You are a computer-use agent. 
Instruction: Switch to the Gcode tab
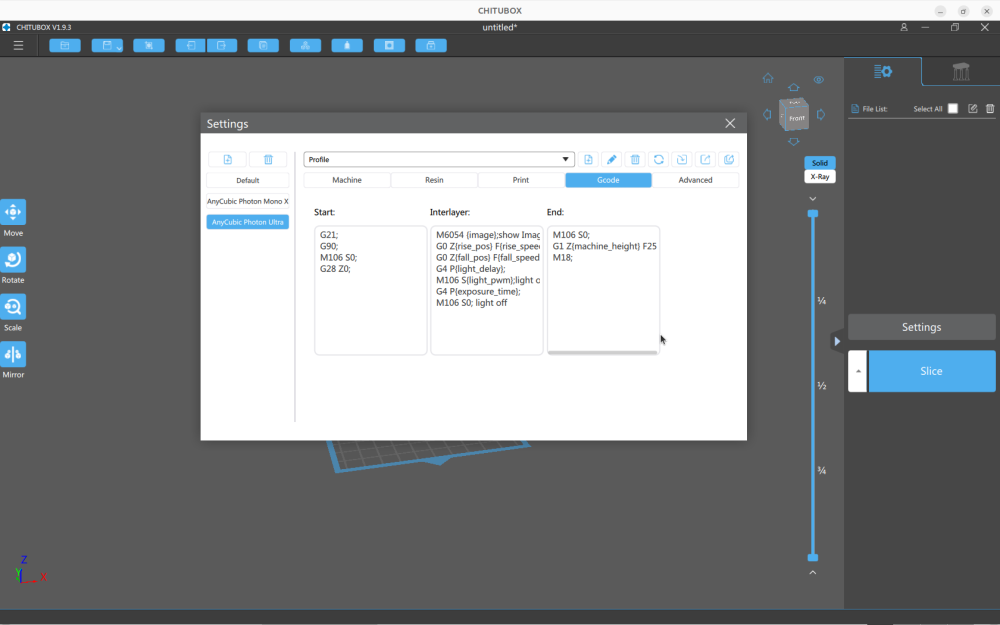[x=608, y=180]
